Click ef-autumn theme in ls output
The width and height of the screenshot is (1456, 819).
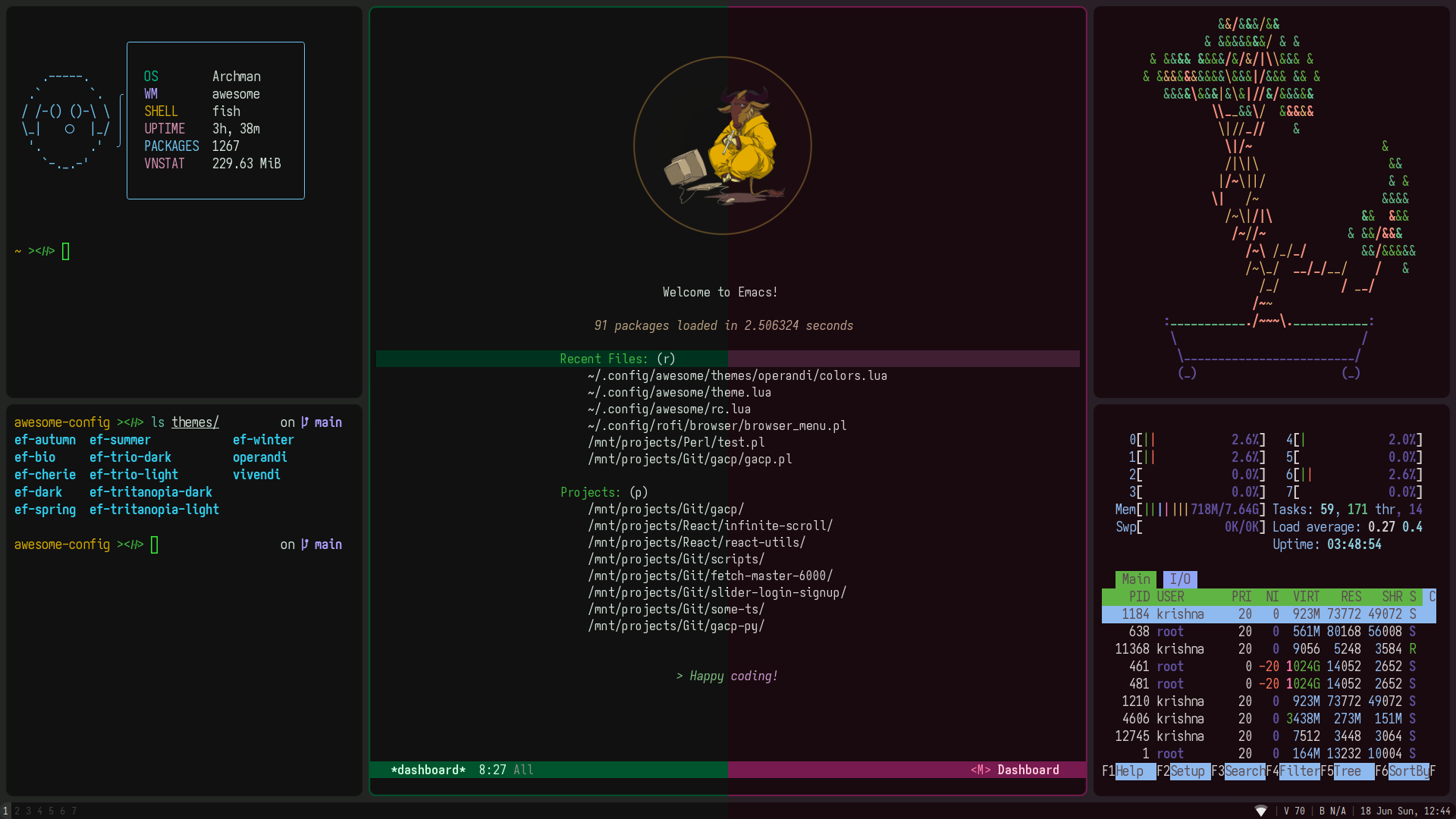(45, 440)
